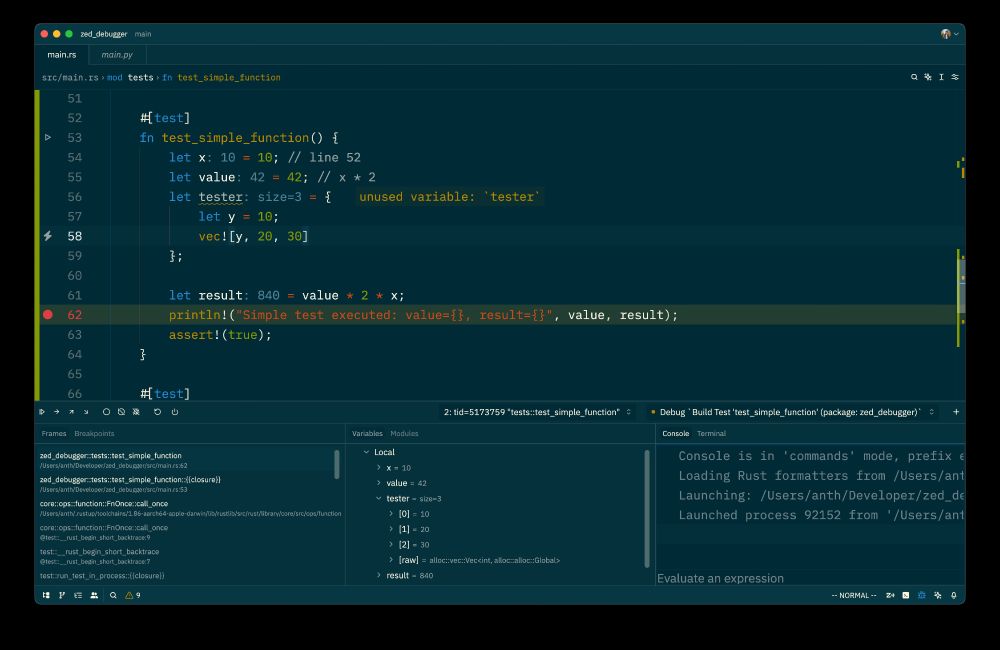Click the step out arrow icon
The image size is (1000, 650).
71,412
